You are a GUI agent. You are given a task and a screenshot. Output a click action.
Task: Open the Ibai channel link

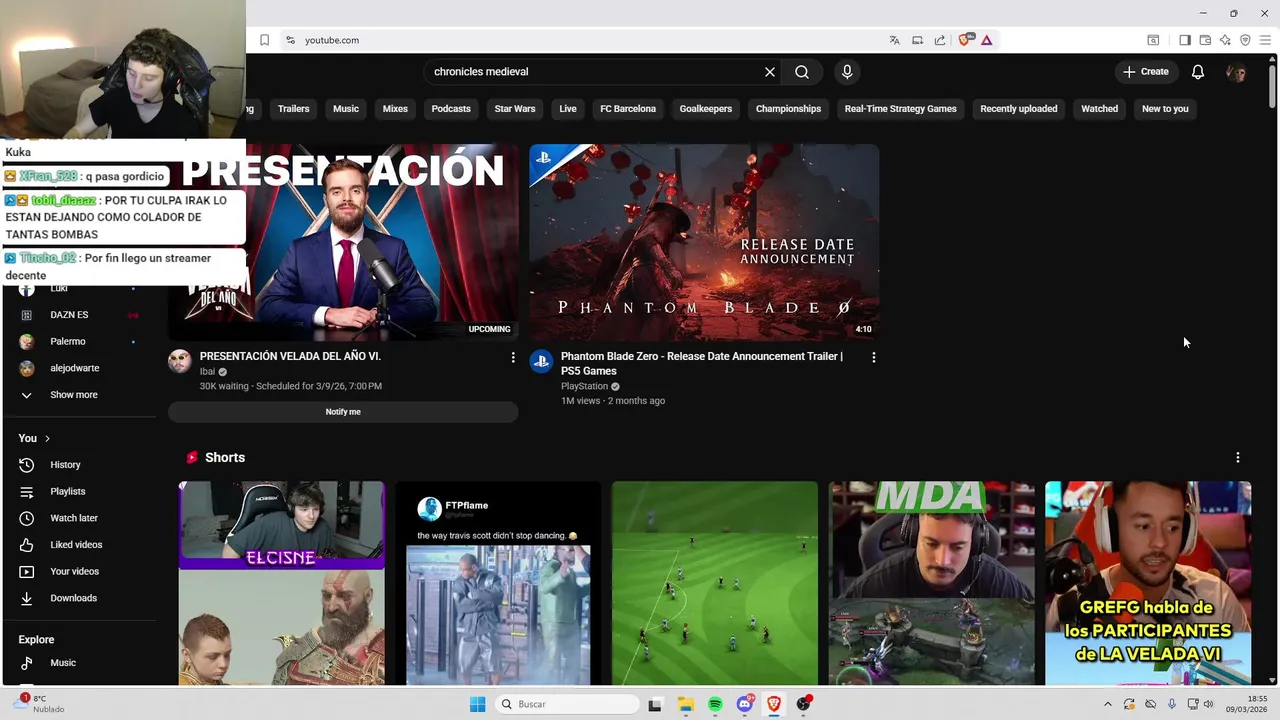[207, 371]
